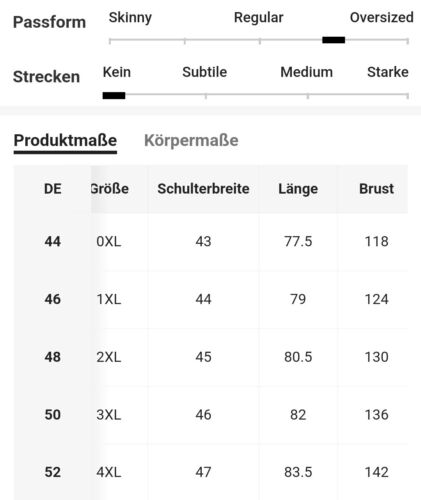Click the Oversized fit label
This screenshot has width=421, height=500.
click(382, 17)
